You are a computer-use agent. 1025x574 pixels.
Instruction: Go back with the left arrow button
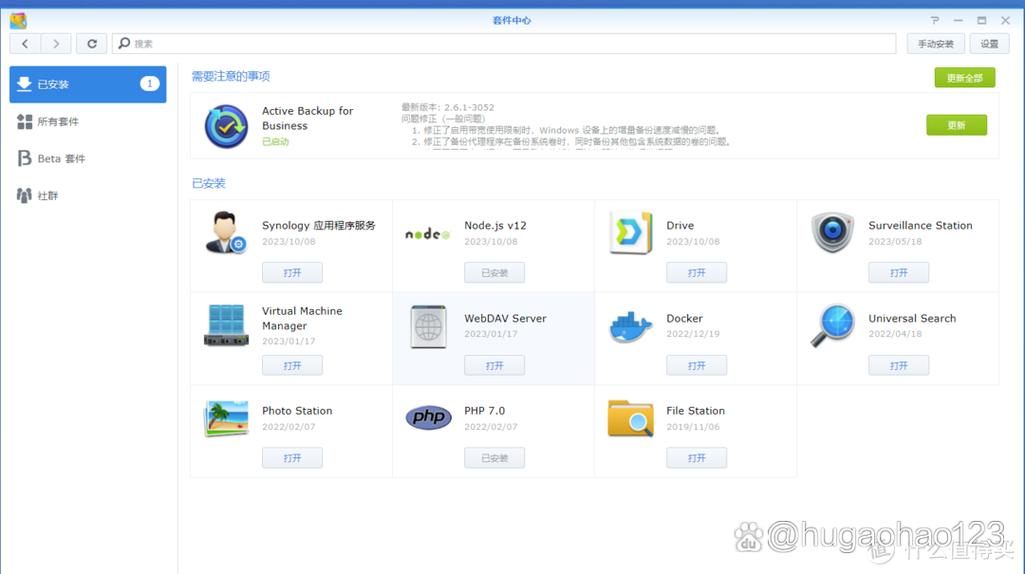25,44
